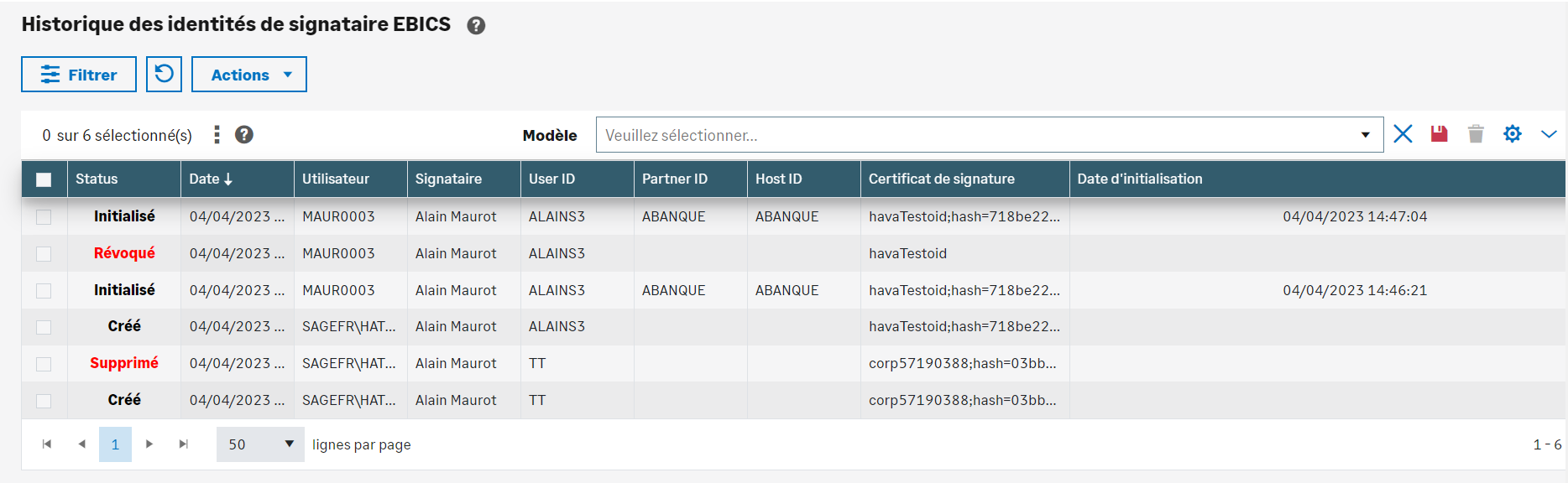Click the three-dot more options icon
The image size is (1568, 483).
click(217, 134)
